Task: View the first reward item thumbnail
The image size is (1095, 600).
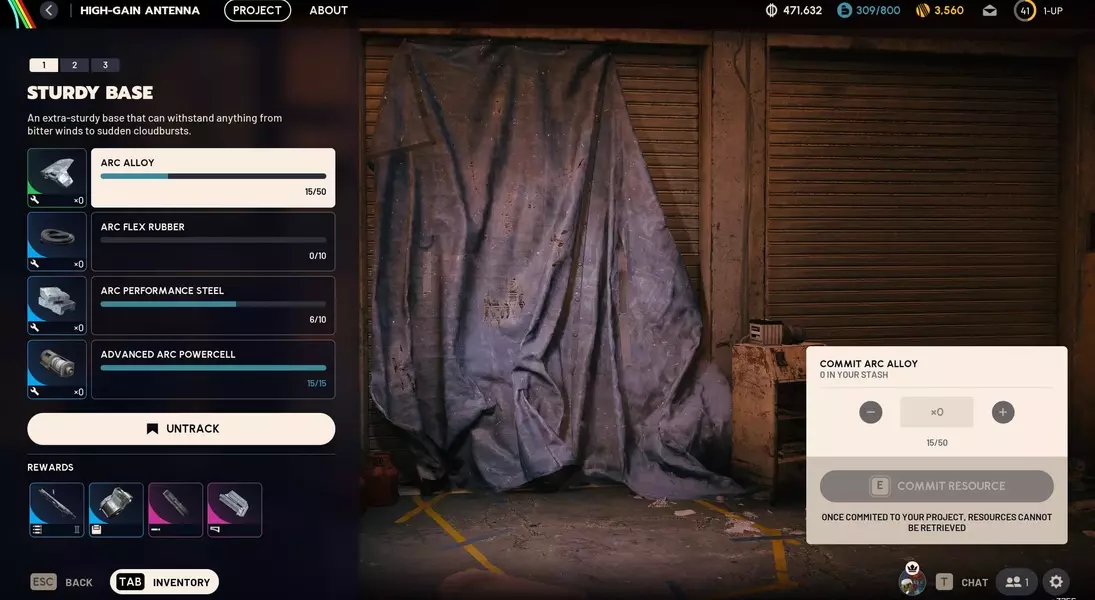Action: (56, 510)
